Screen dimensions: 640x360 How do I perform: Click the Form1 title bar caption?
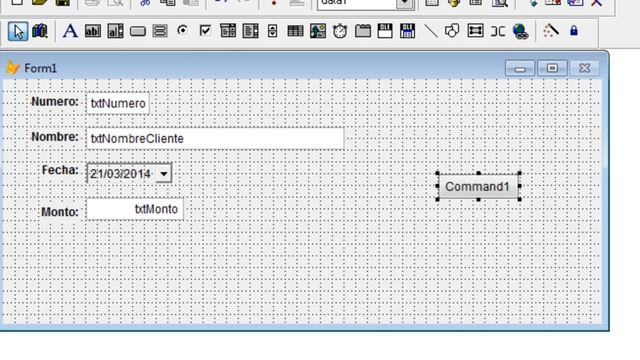click(x=40, y=68)
